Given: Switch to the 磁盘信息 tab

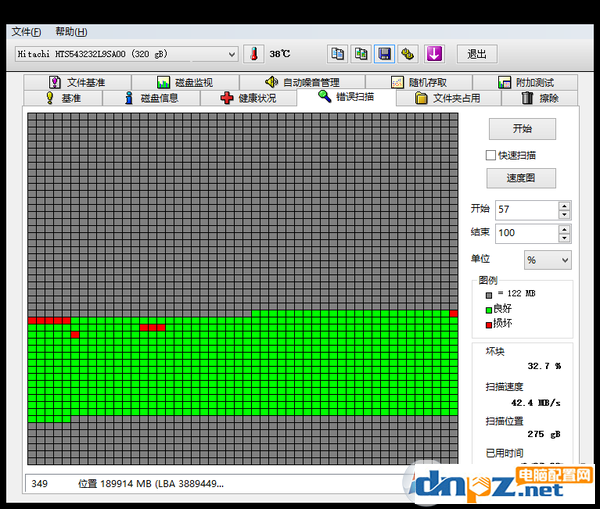Looking at the screenshot, I should point(152,98).
